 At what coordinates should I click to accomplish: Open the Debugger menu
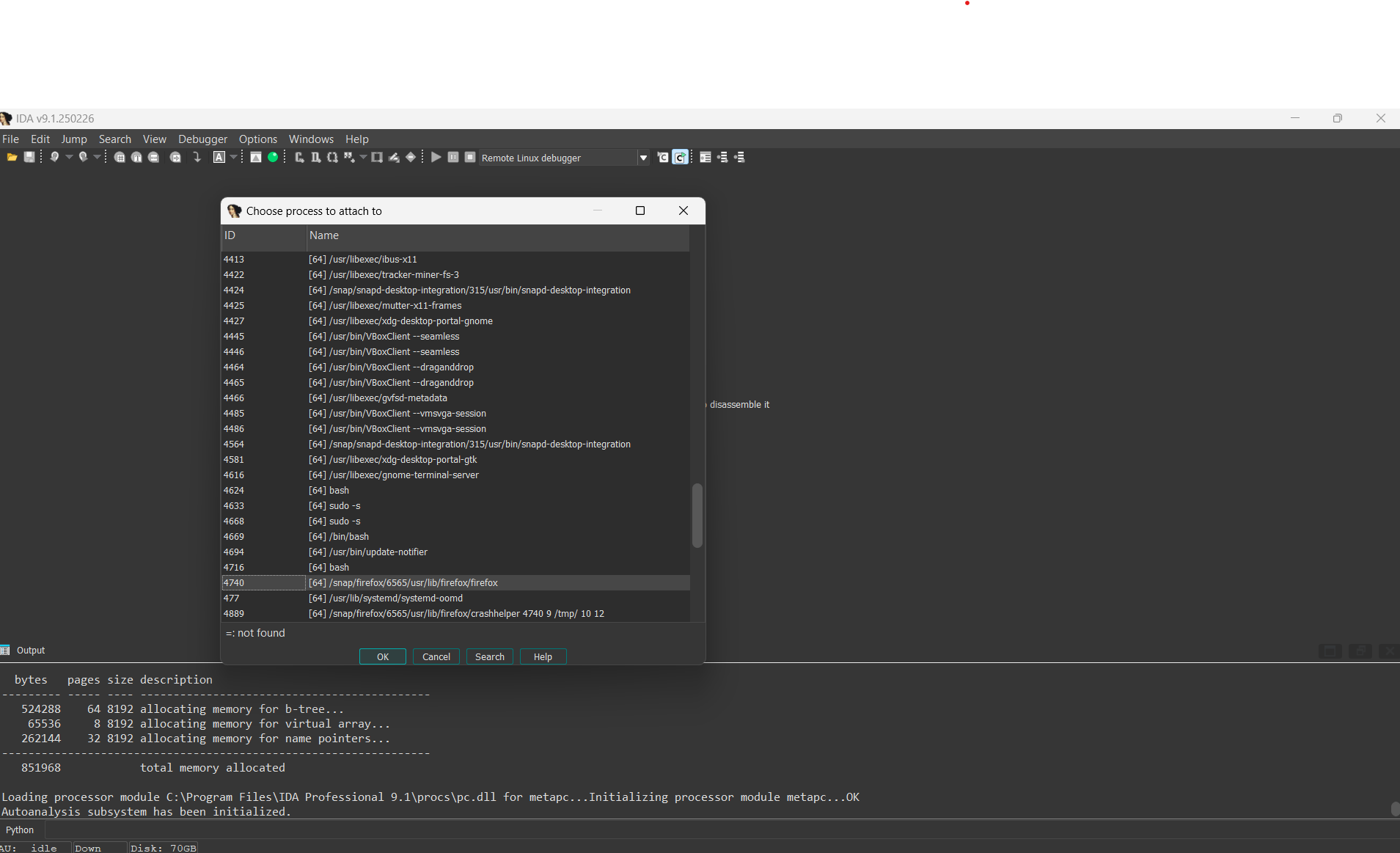(202, 139)
